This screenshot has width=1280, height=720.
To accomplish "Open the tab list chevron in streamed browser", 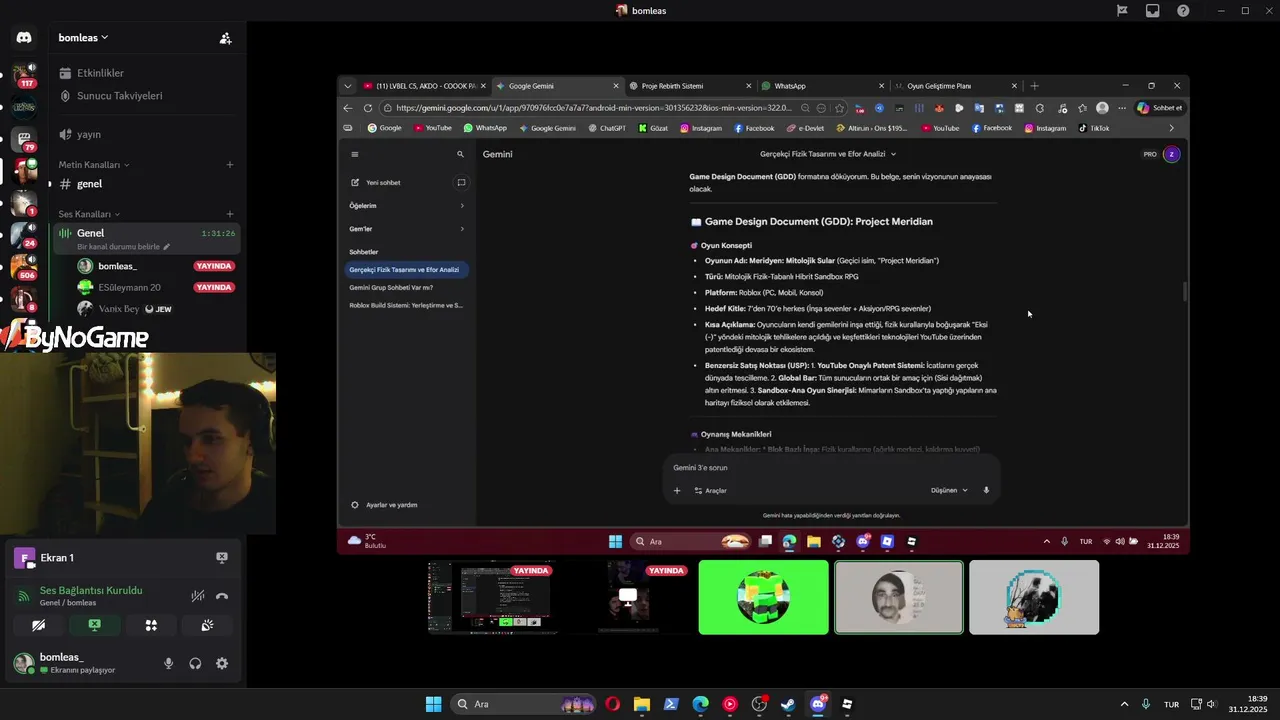I will [347, 86].
